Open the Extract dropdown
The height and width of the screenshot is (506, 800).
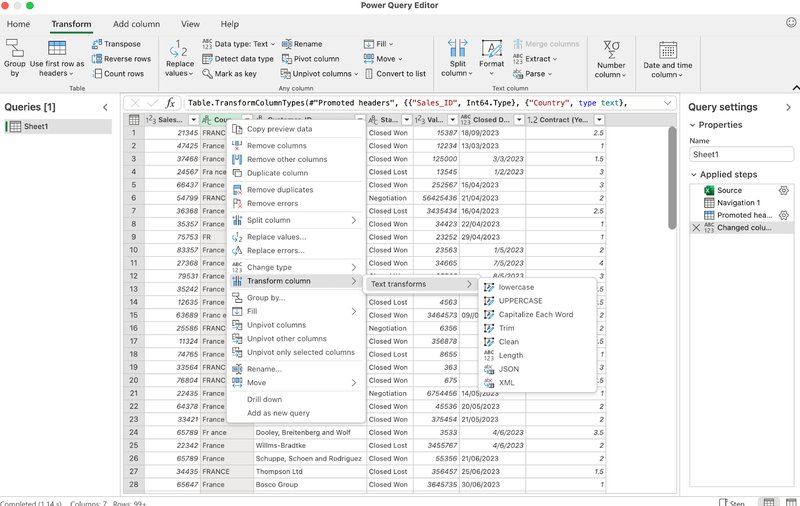pos(535,59)
